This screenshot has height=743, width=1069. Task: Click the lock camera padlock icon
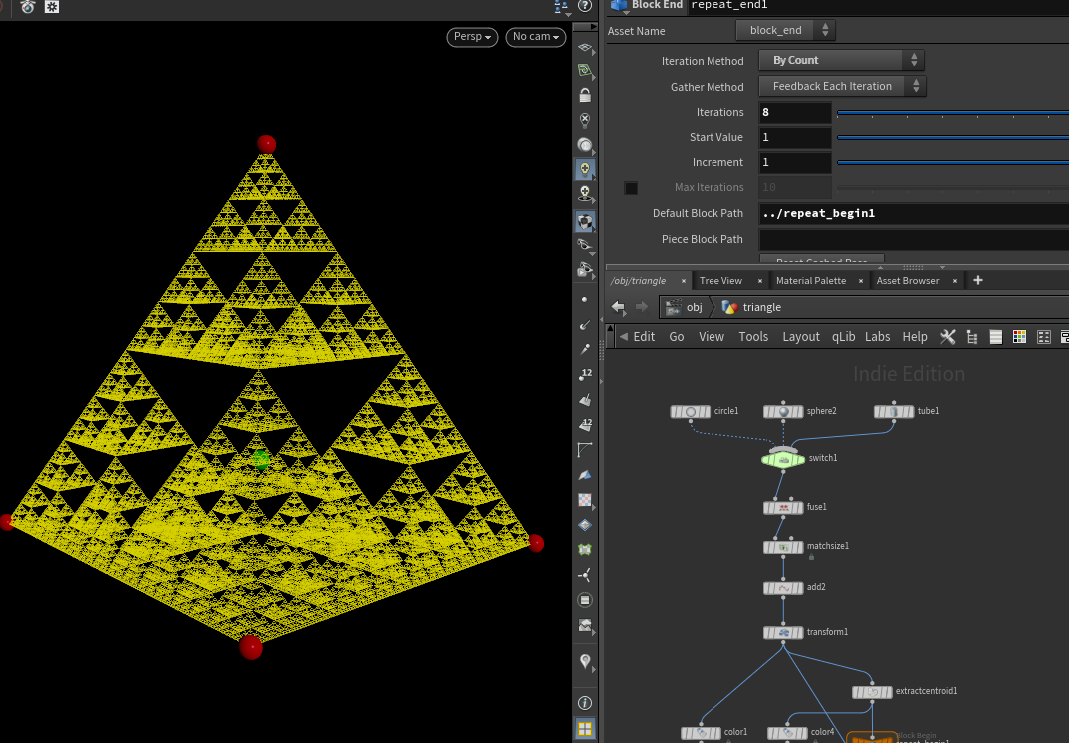click(x=585, y=96)
